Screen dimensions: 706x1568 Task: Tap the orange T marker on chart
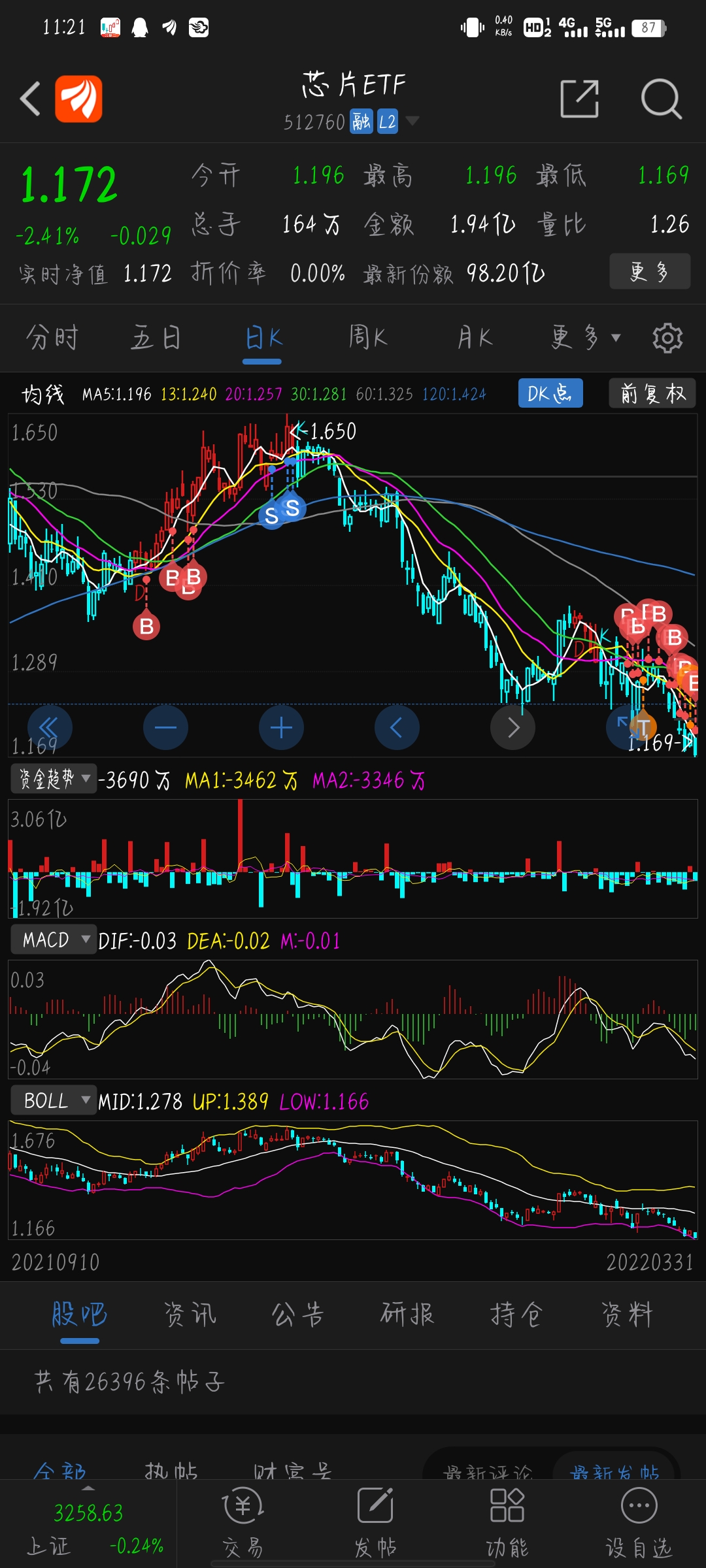click(643, 727)
